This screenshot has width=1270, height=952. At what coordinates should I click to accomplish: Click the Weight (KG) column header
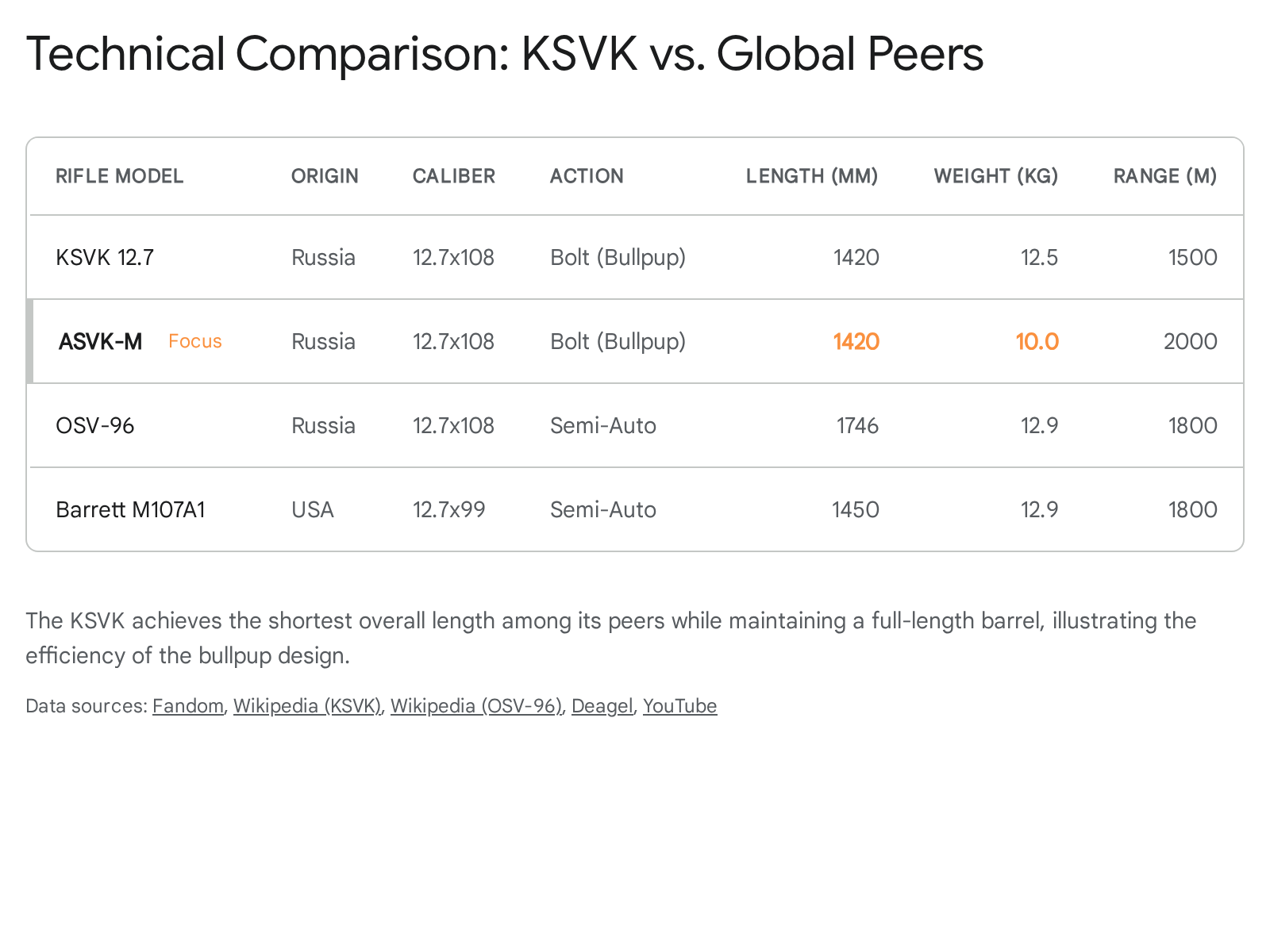click(x=995, y=176)
